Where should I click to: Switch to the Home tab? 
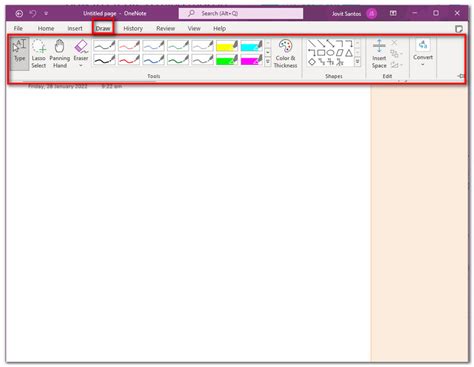pos(46,29)
